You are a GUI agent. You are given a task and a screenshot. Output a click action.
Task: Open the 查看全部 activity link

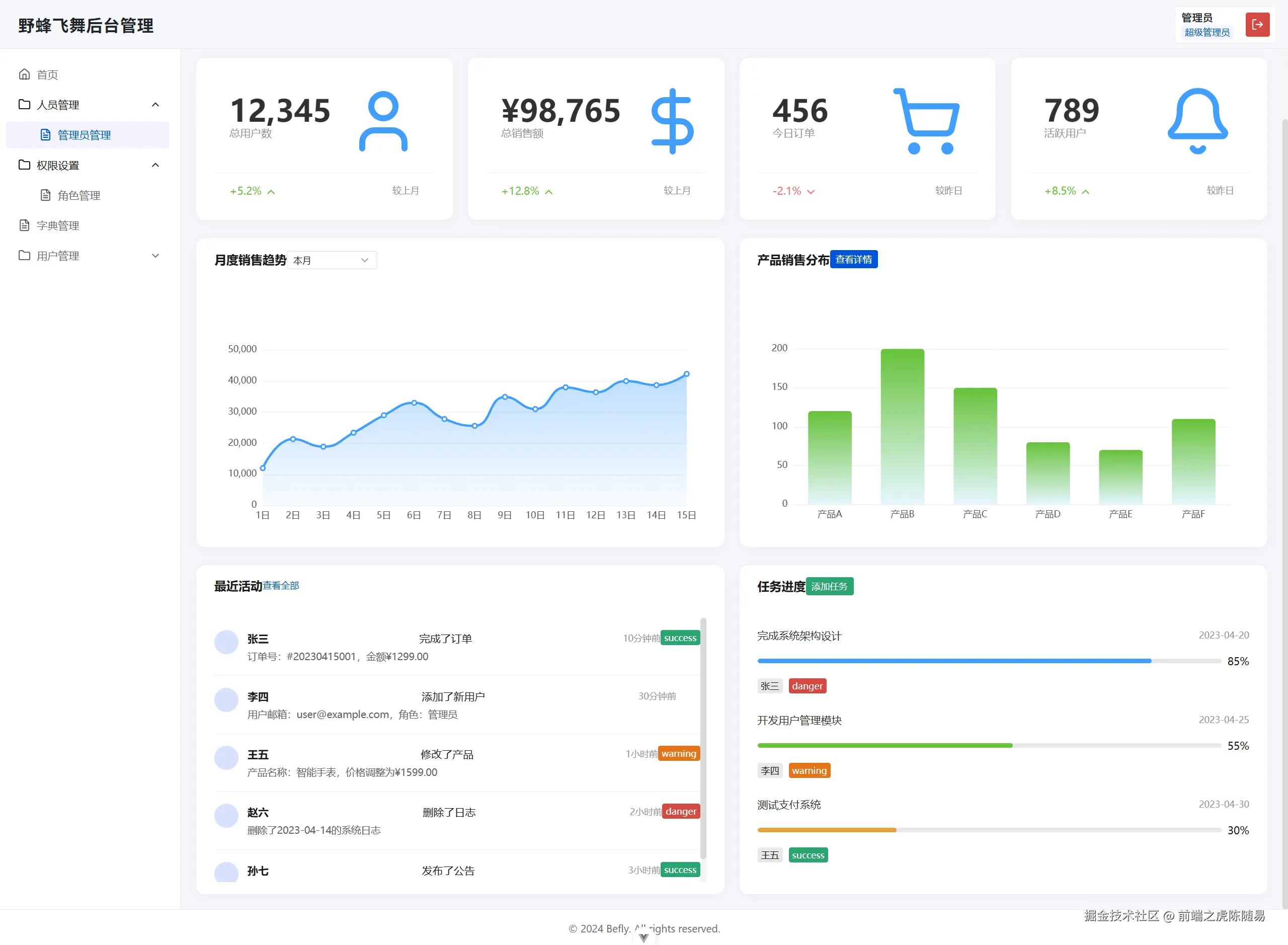coord(281,586)
